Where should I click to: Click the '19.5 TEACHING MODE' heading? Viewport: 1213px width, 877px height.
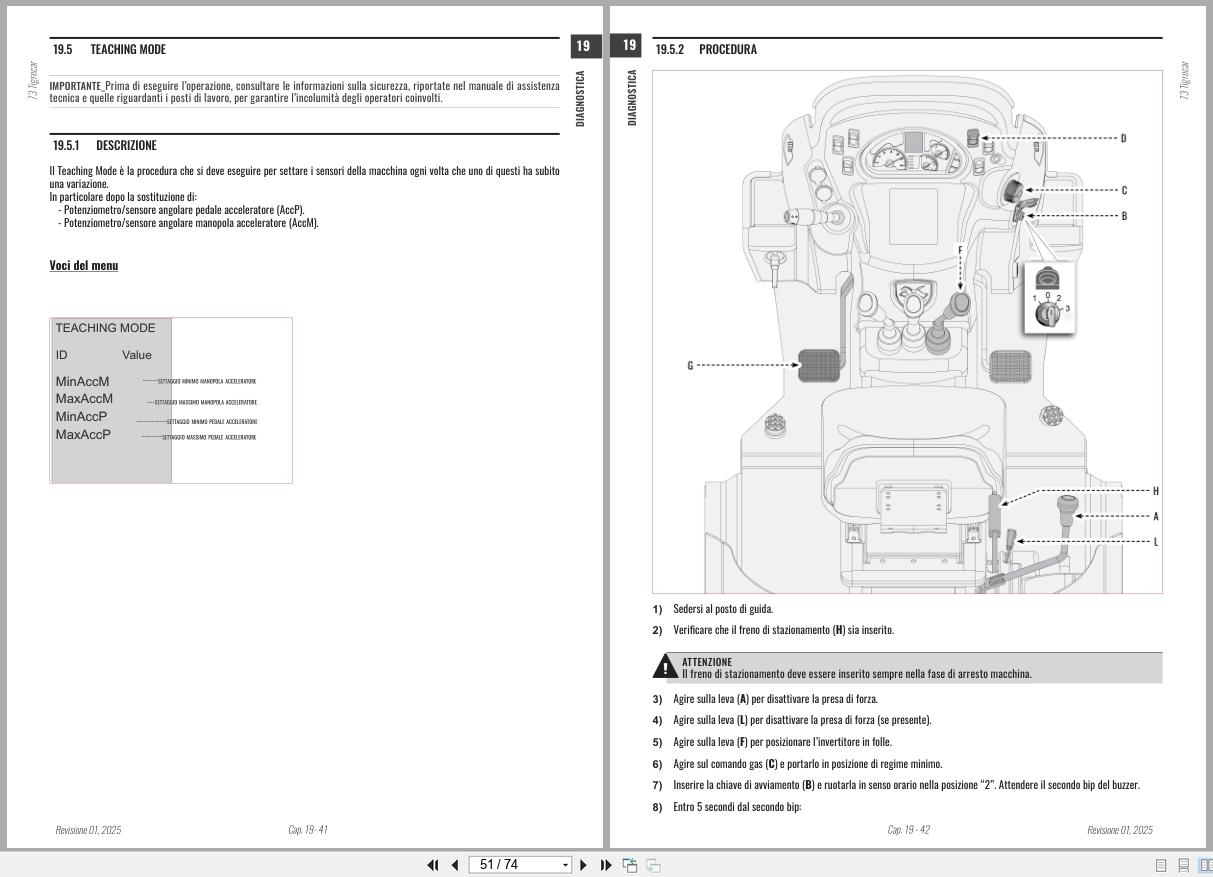pyautogui.click(x=109, y=49)
